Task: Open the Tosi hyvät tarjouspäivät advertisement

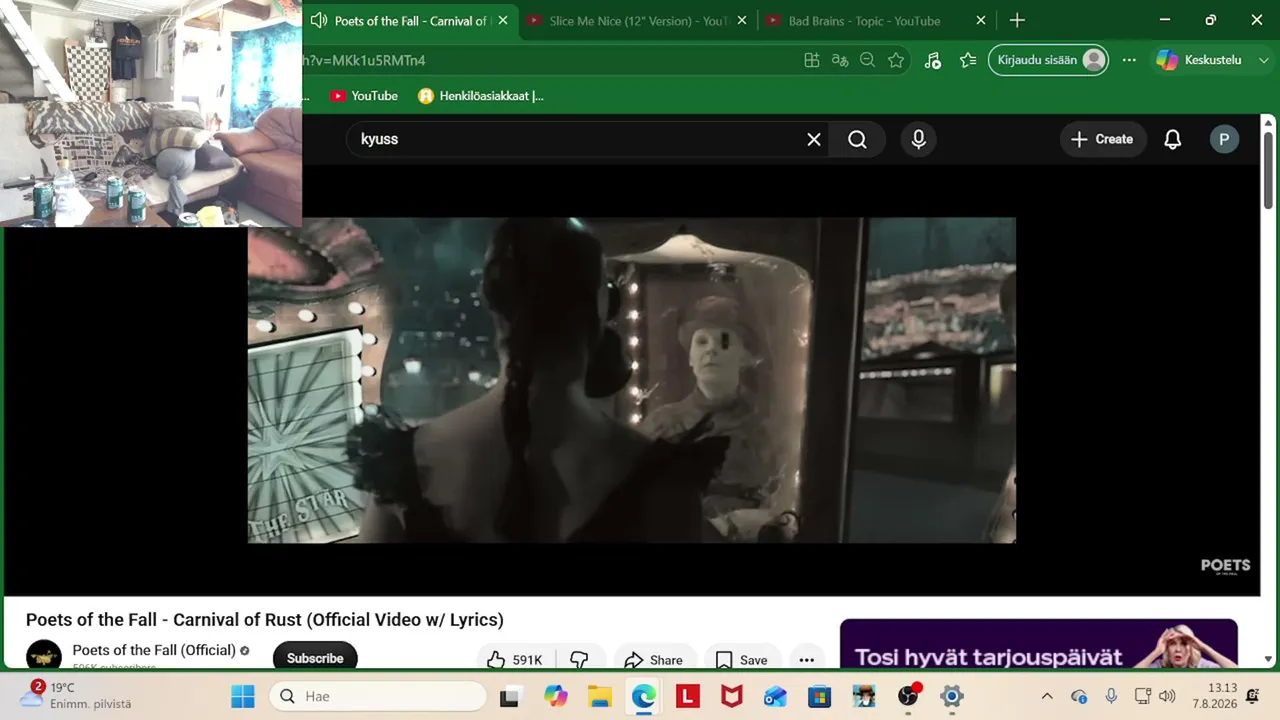Action: coord(1039,644)
